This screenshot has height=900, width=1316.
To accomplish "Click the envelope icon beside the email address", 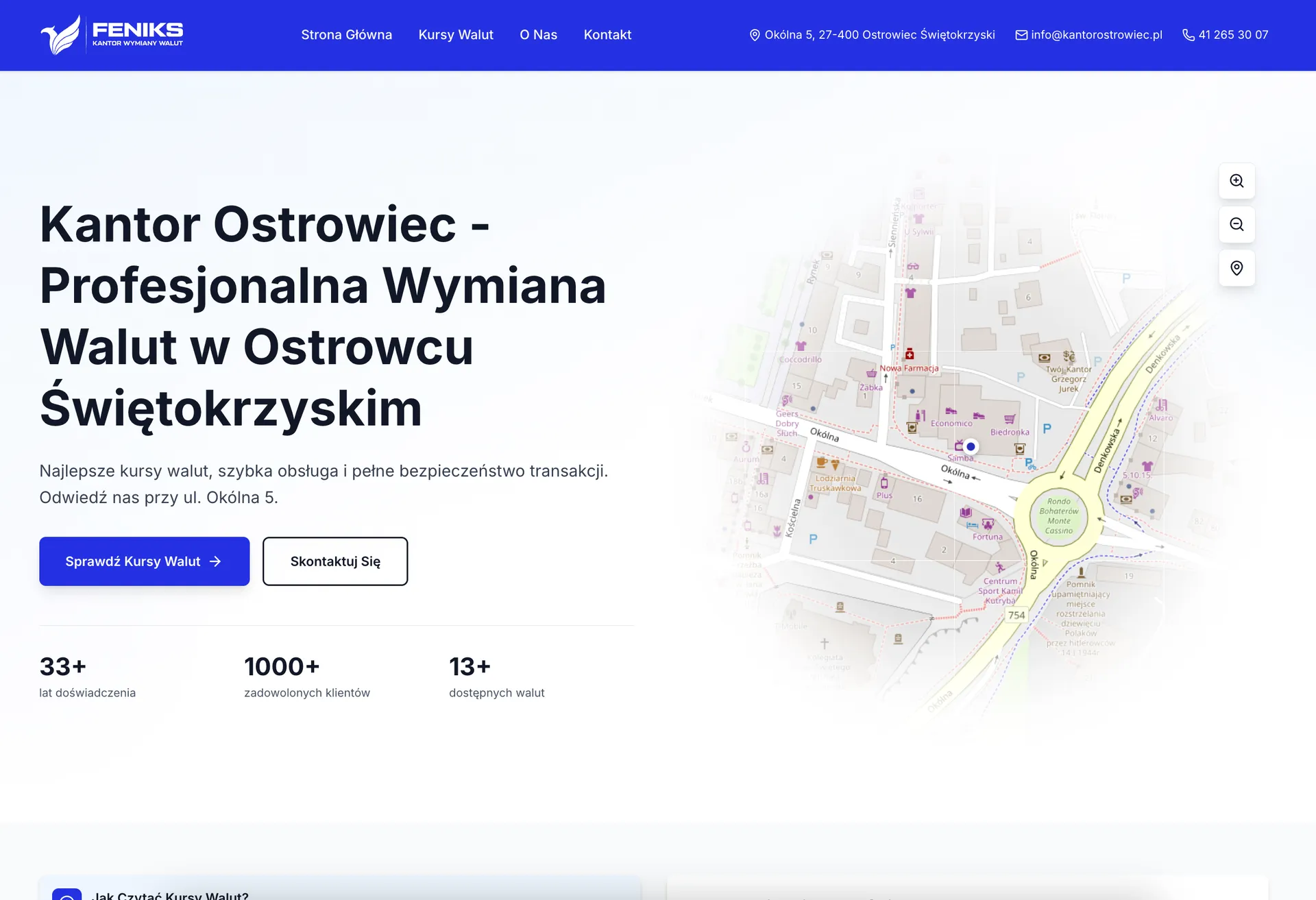I will (x=1021, y=35).
